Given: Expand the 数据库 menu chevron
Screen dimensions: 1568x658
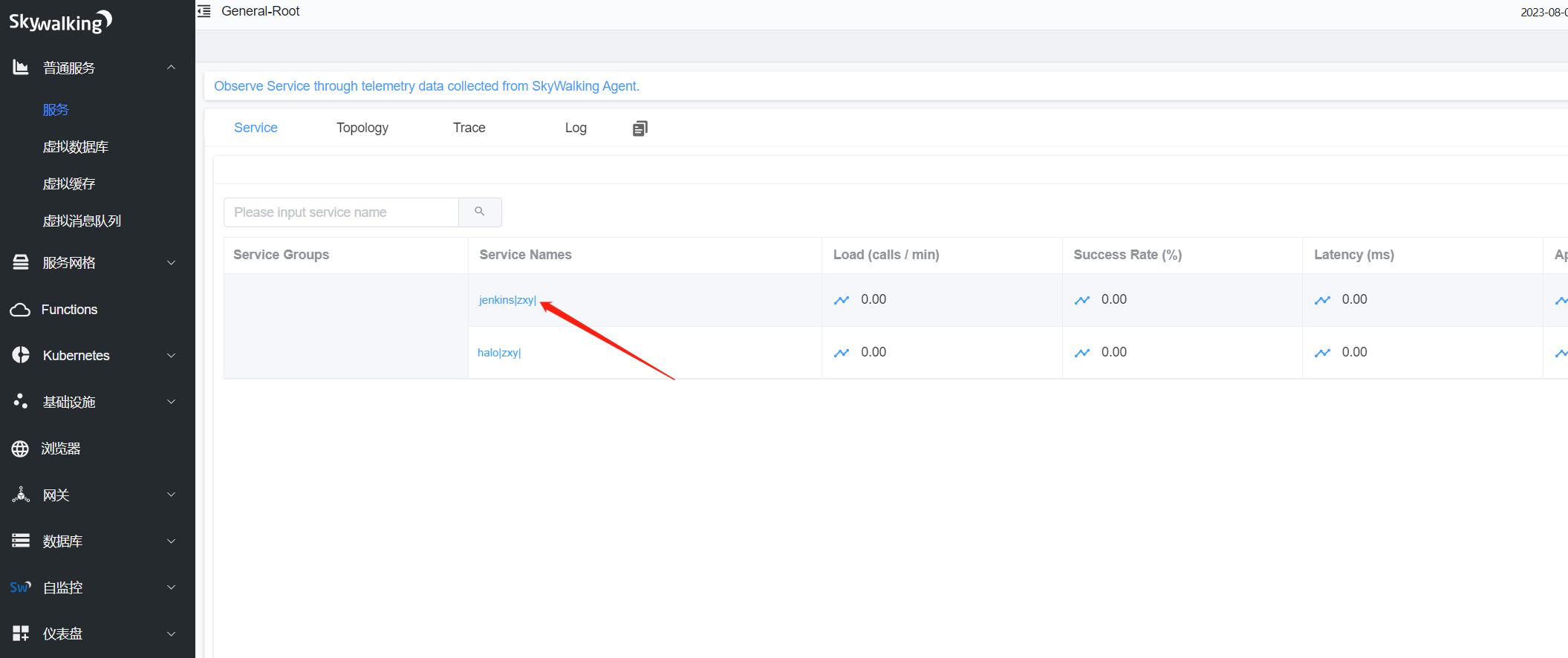Looking at the screenshot, I should 172,541.
